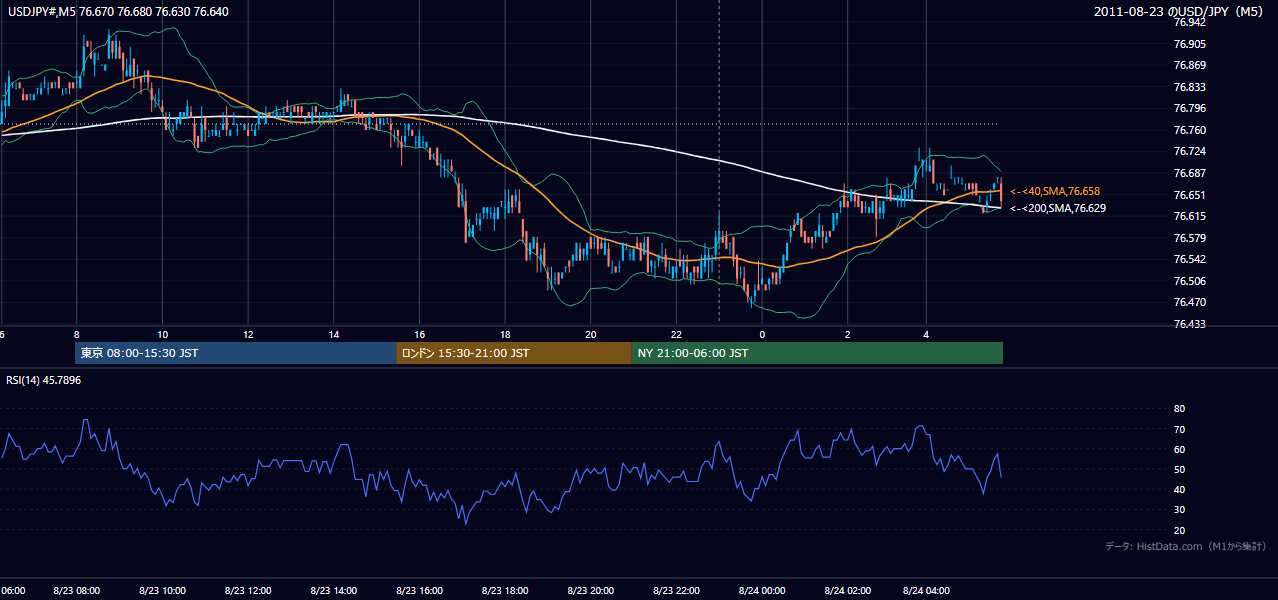Click the 8/24 02:00 bottom time label
1278x600 pixels.
pos(847,590)
